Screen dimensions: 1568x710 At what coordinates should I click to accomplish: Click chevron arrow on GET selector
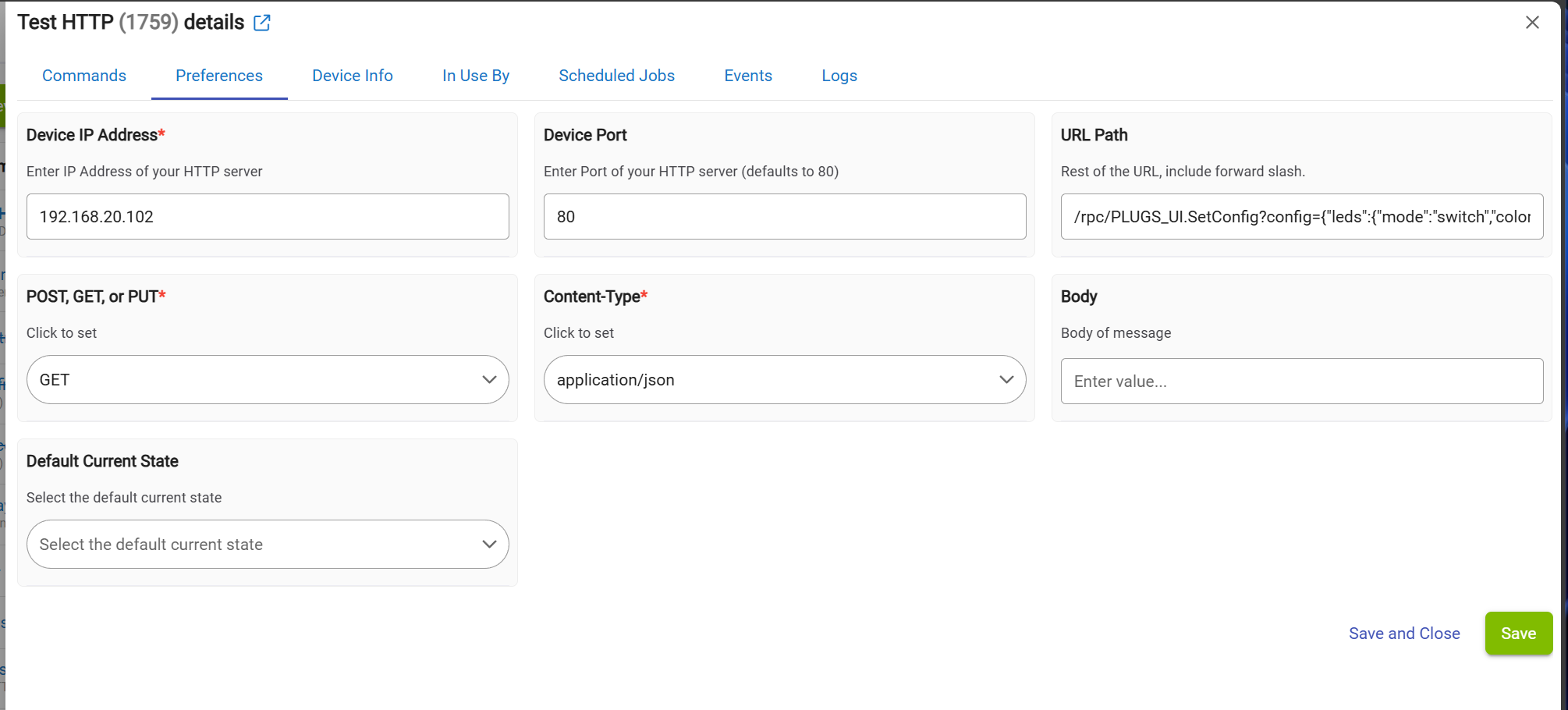489,380
